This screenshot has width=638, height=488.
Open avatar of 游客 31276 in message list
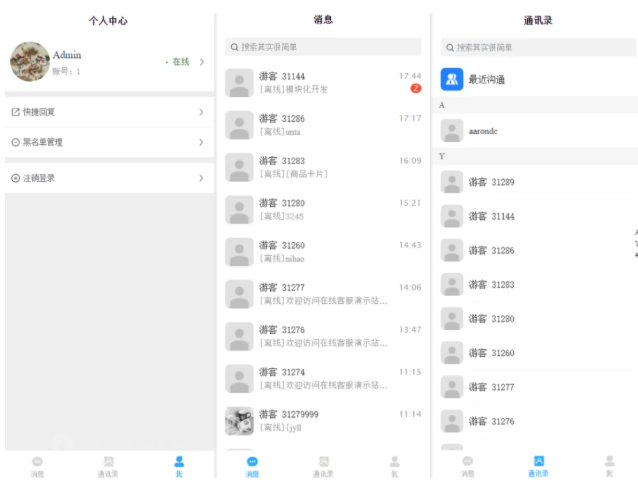[x=239, y=337]
